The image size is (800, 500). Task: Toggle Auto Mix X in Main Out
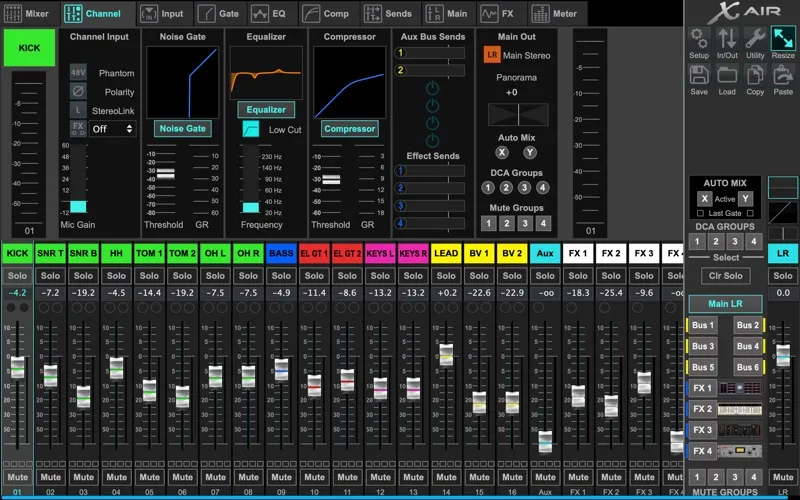502,152
